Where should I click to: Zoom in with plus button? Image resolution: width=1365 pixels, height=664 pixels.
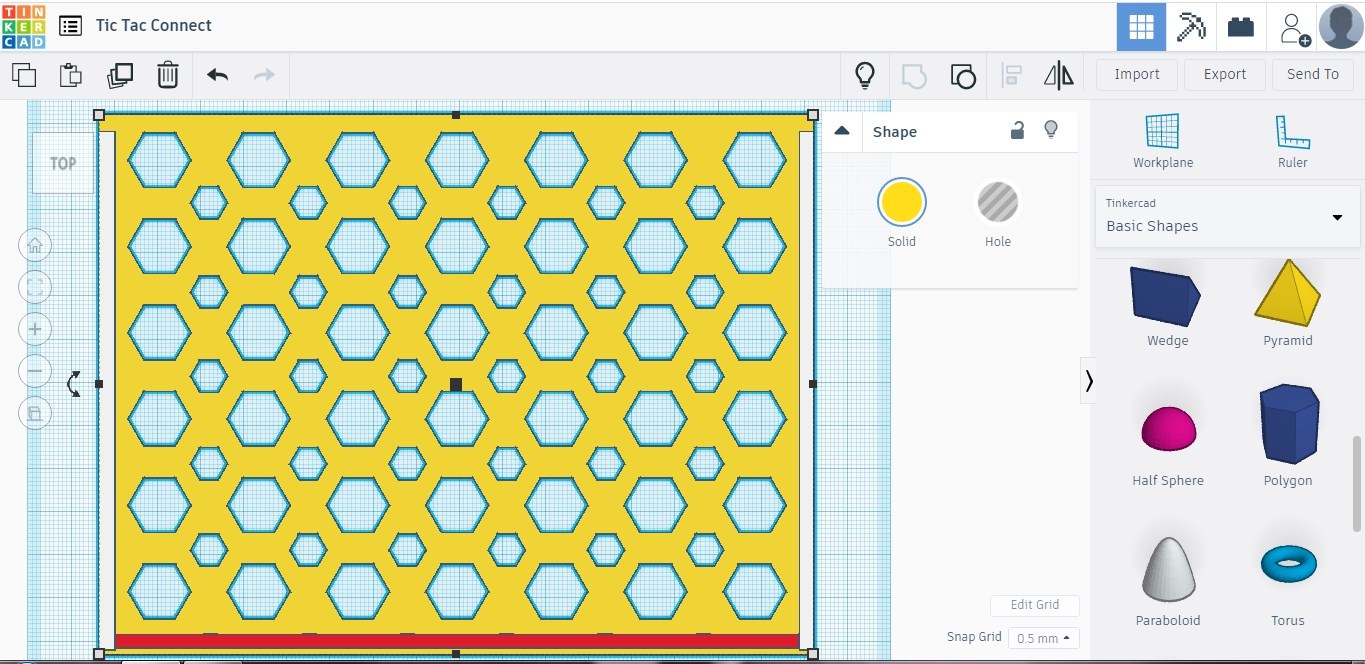pos(35,329)
